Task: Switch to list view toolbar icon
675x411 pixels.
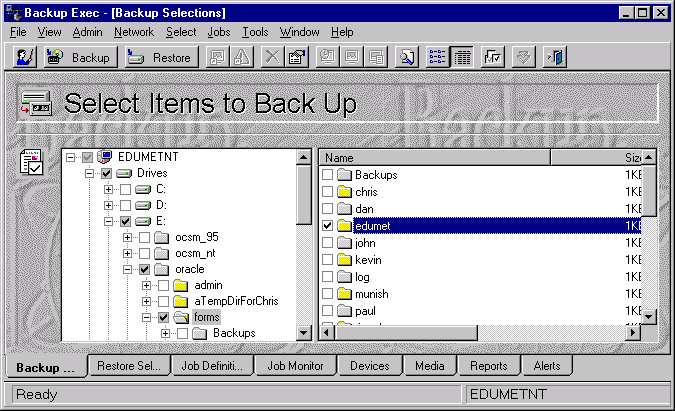Action: (437, 57)
